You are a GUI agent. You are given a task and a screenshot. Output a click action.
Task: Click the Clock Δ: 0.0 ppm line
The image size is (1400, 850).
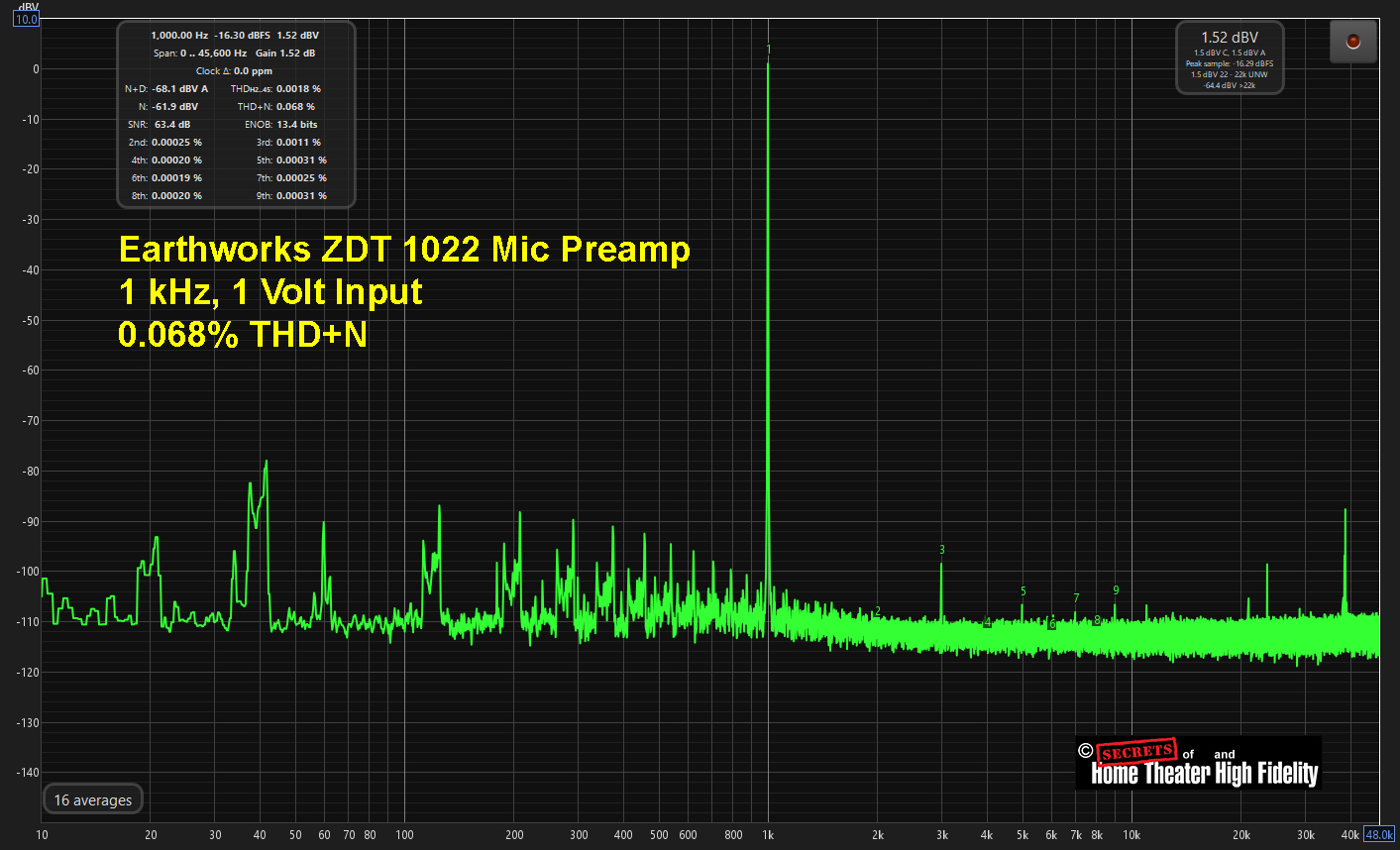[234, 70]
